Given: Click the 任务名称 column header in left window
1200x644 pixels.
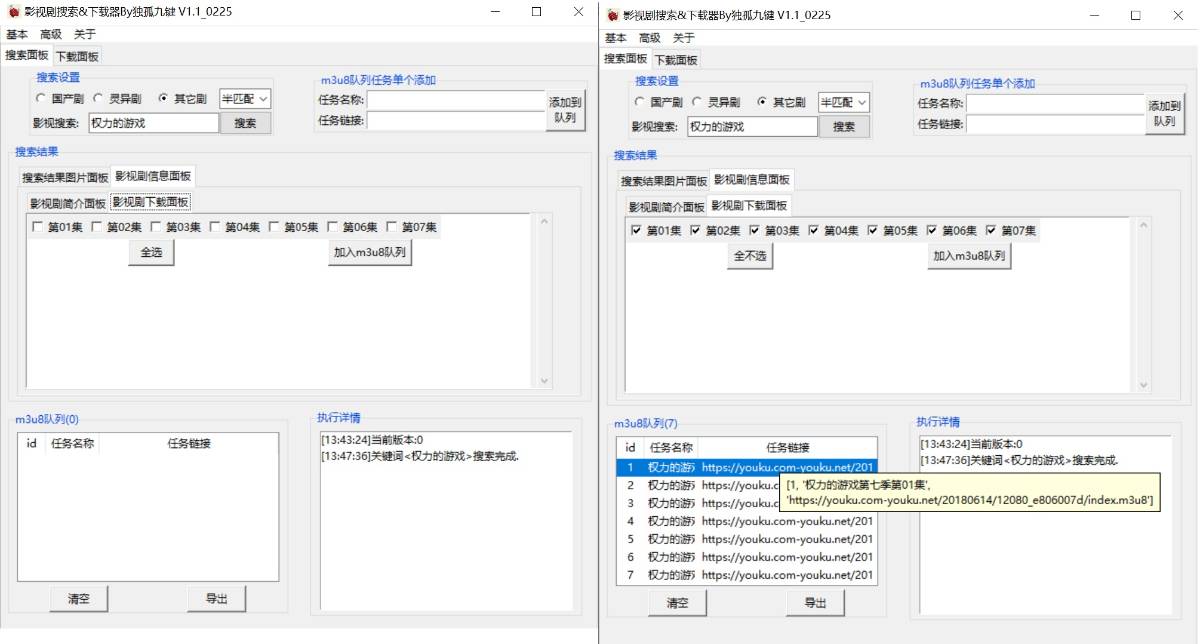Looking at the screenshot, I should point(72,444).
